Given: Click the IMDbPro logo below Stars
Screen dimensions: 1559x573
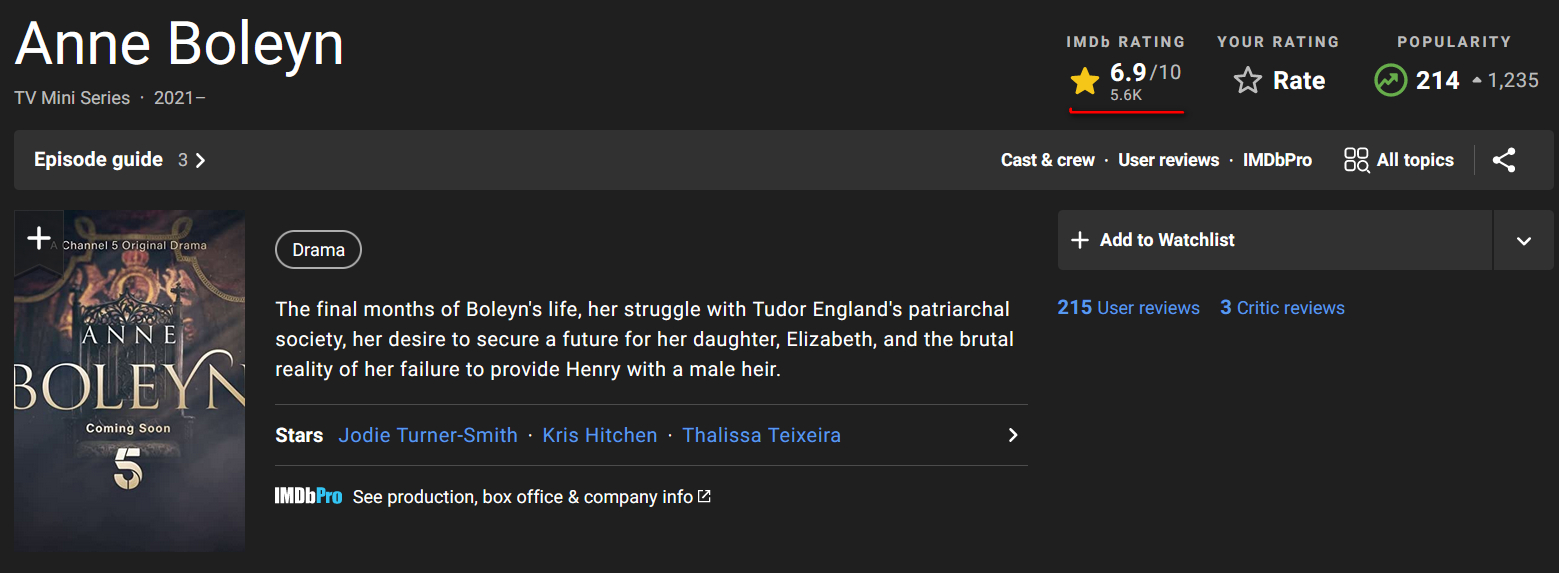Looking at the screenshot, I should pyautogui.click(x=308, y=497).
